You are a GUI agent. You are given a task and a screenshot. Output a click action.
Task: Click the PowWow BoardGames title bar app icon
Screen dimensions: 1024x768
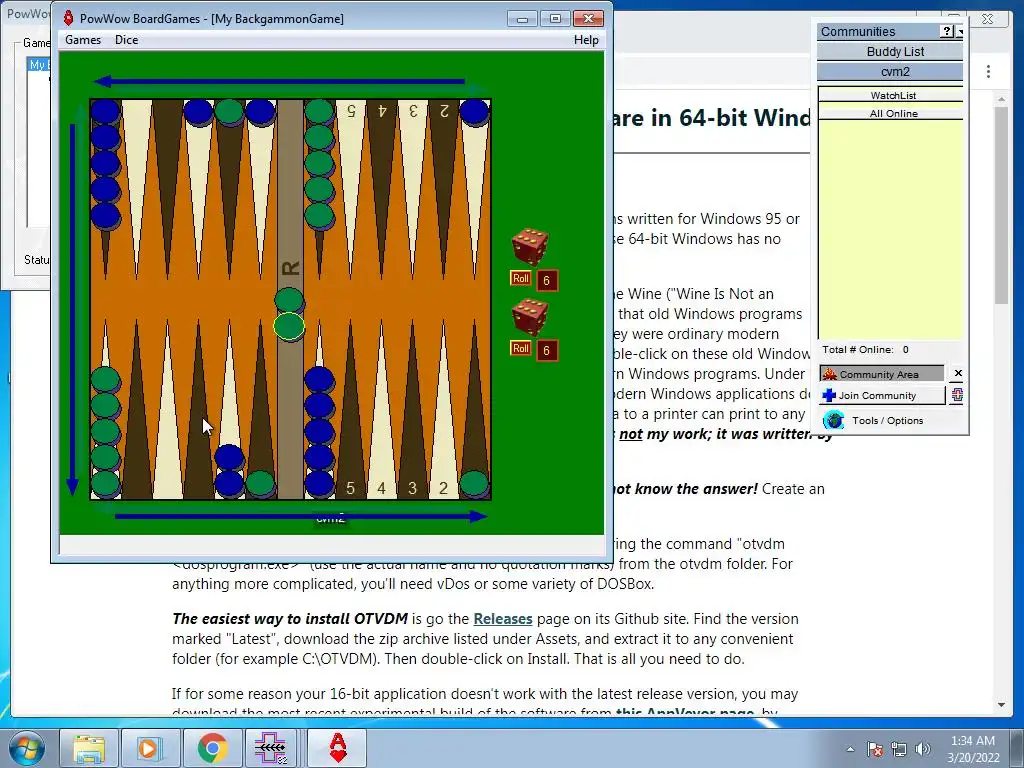point(68,18)
